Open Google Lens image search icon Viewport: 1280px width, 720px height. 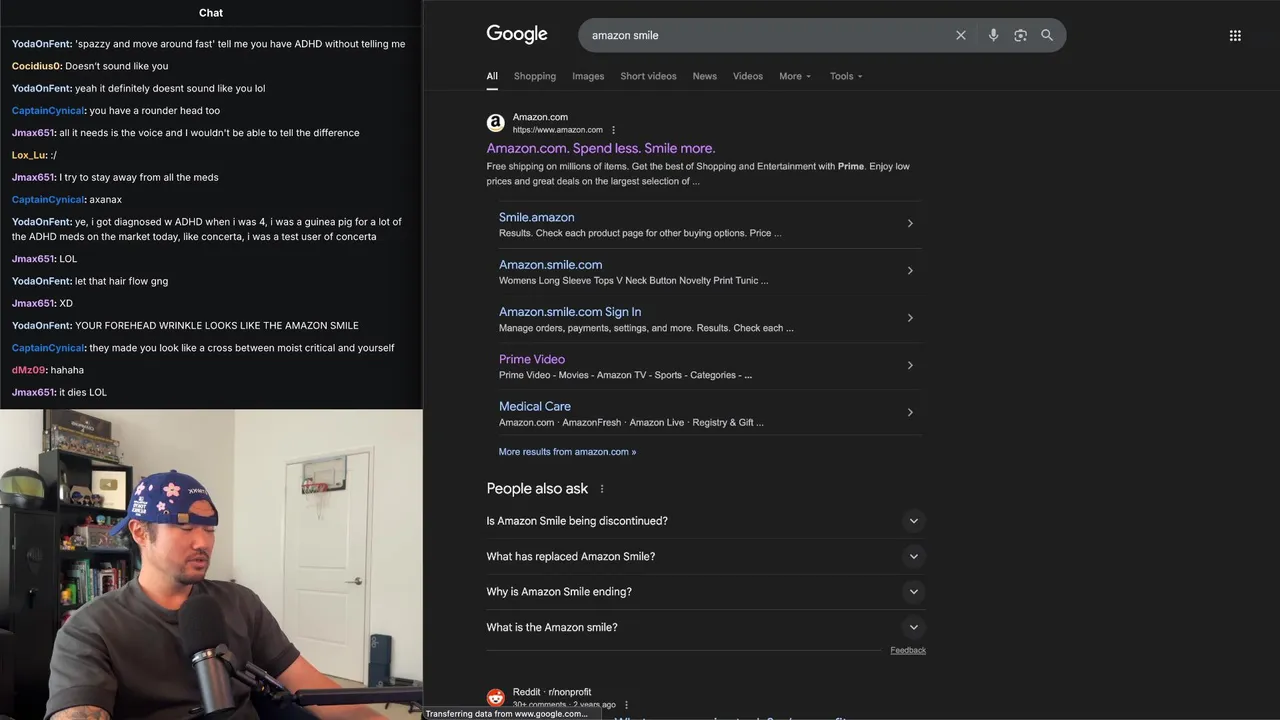click(1020, 35)
